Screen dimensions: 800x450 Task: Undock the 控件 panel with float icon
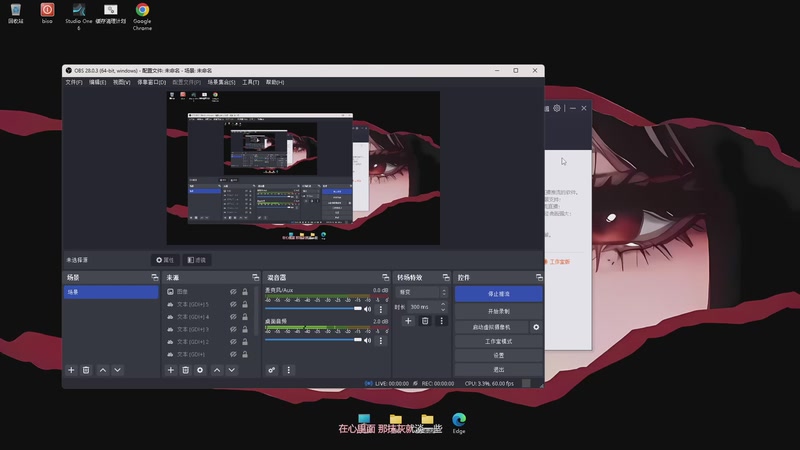(539, 277)
